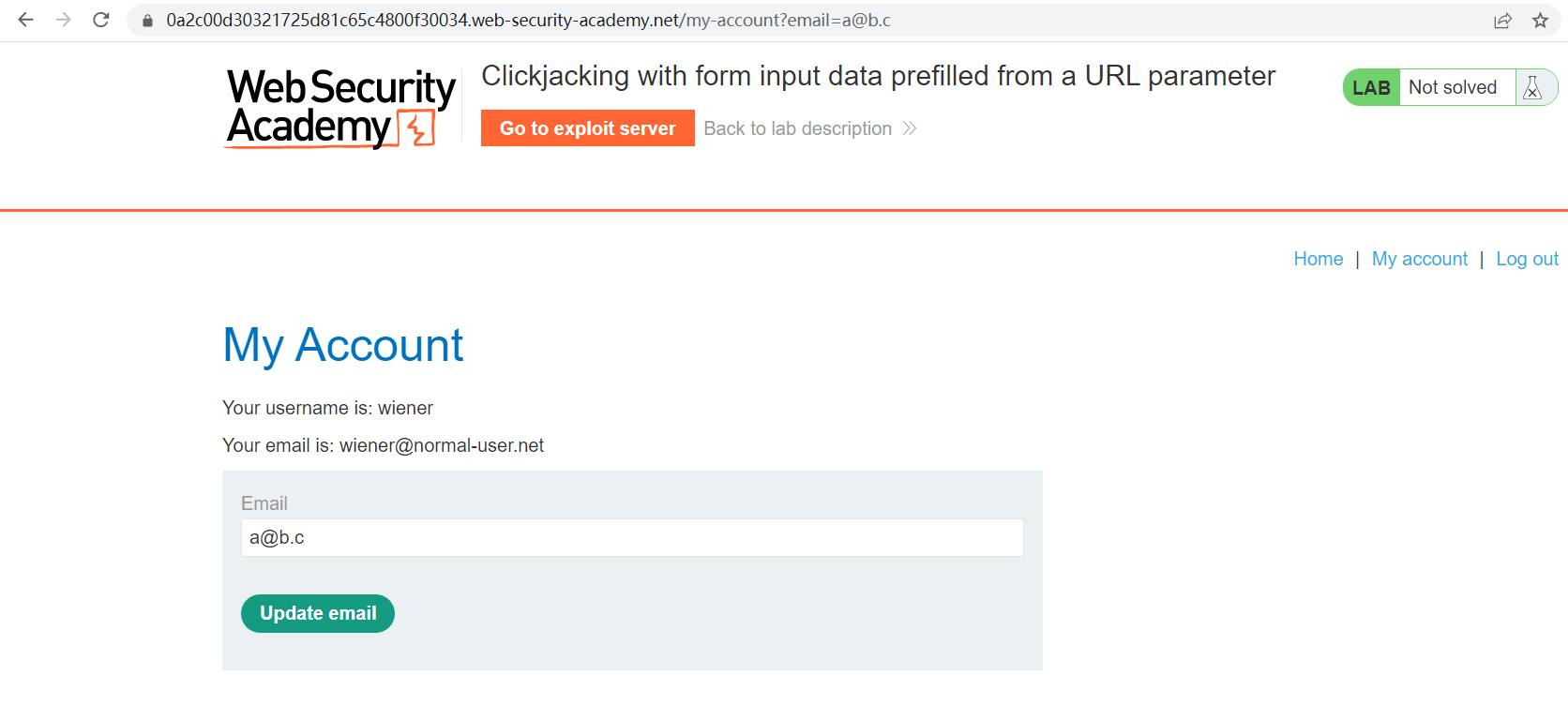Viewport: 1568px width, 705px height.
Task: Click the browser back arrow
Action: [x=25, y=20]
